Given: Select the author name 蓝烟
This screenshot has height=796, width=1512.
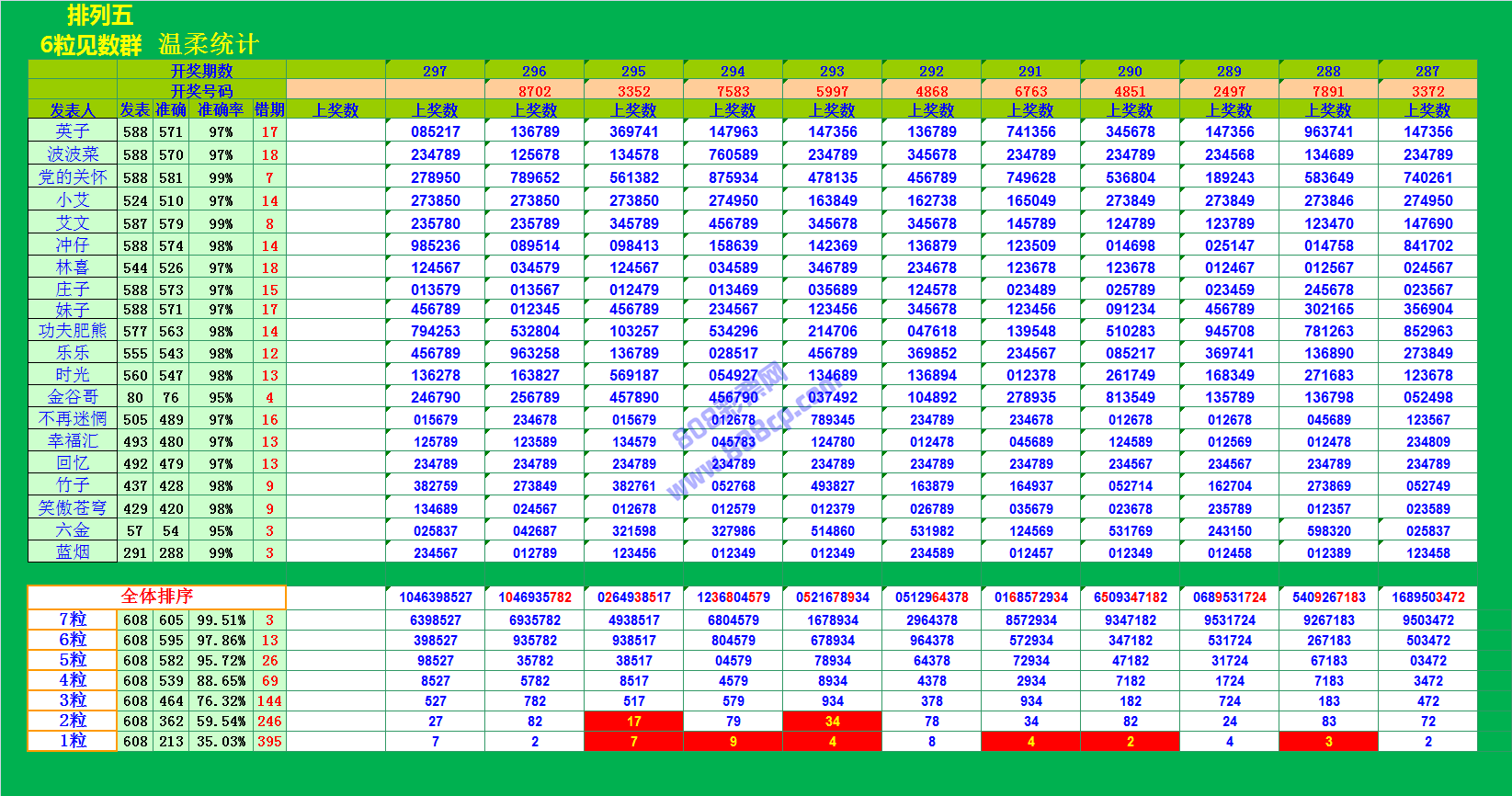Looking at the screenshot, I should pos(73,552).
